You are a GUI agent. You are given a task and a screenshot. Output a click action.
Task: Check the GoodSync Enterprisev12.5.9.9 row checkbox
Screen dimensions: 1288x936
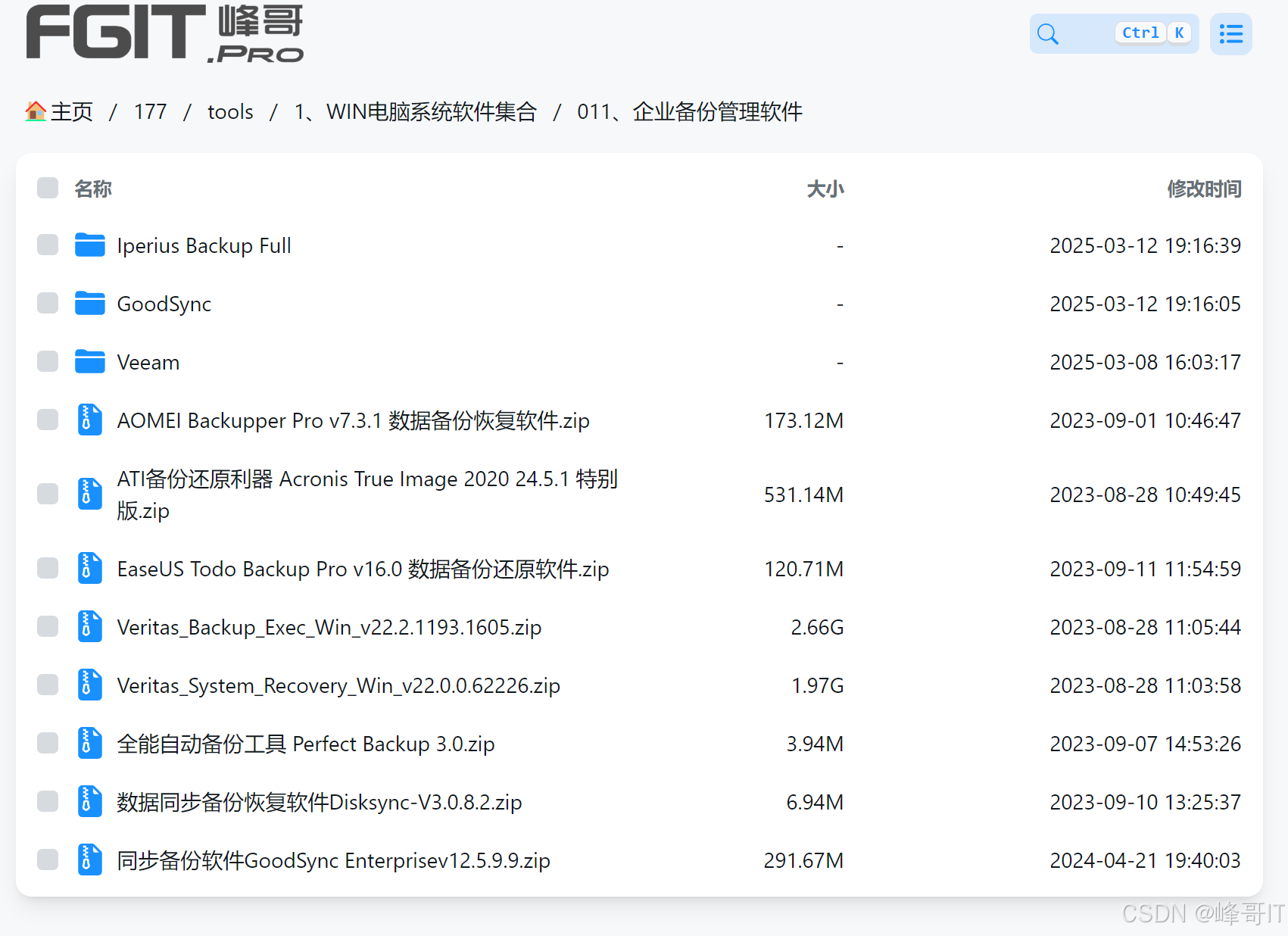tap(48, 860)
